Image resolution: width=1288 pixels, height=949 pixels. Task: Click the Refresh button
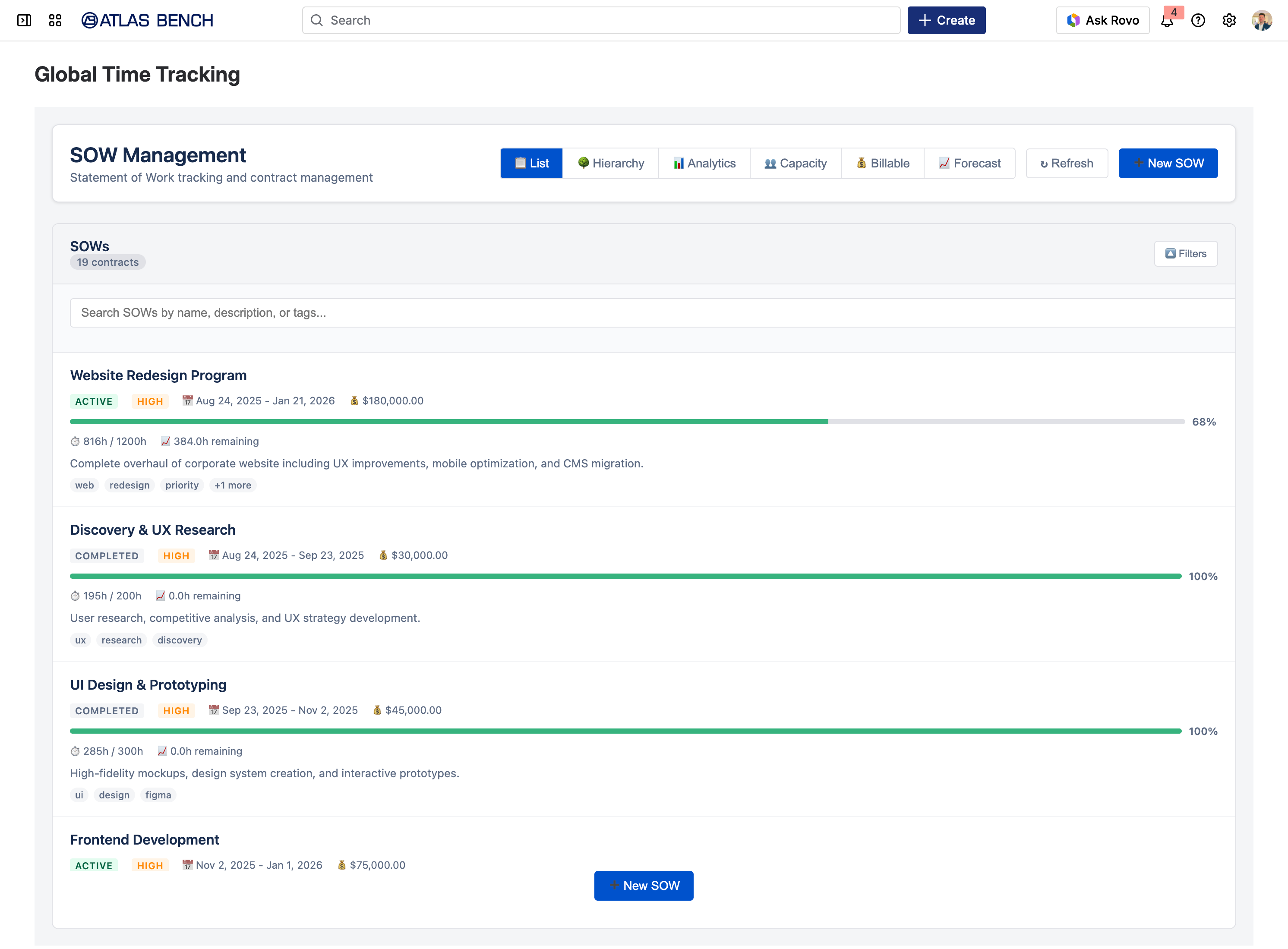pyautogui.click(x=1067, y=163)
